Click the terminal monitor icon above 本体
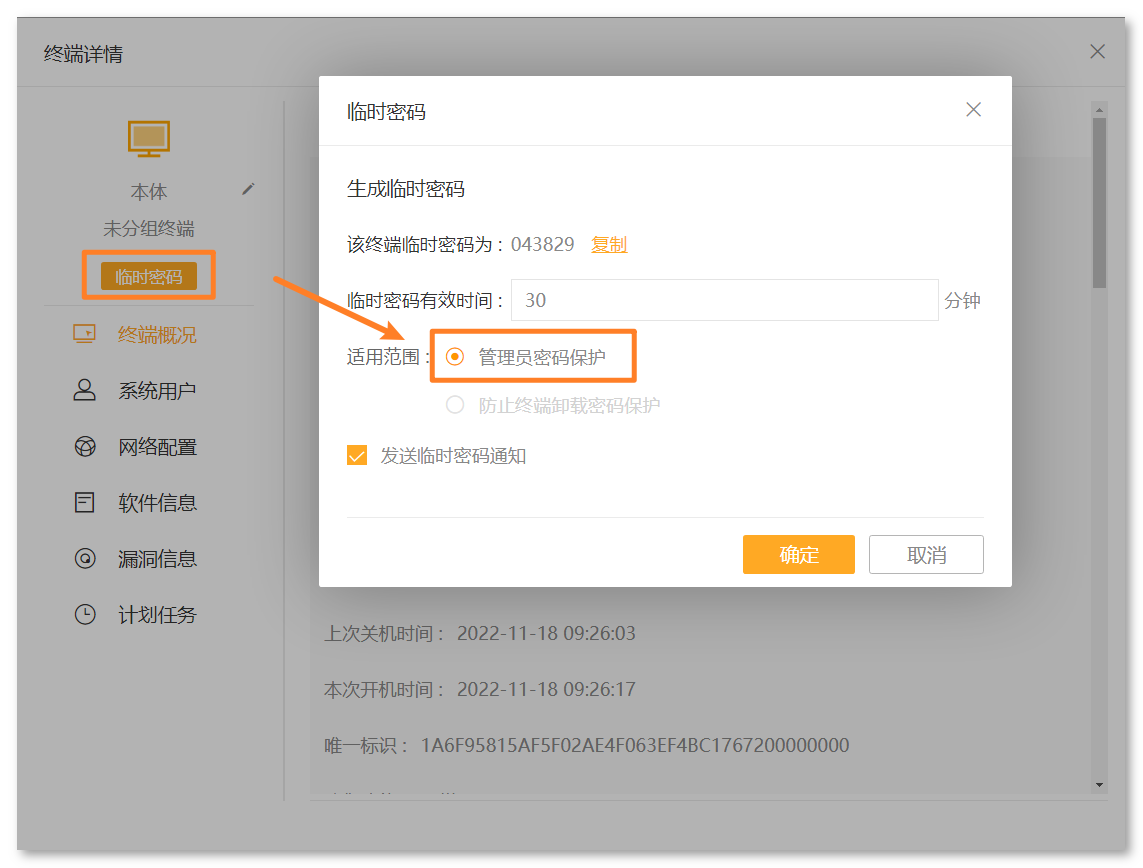The width and height of the screenshot is (1143, 868). coord(149,139)
